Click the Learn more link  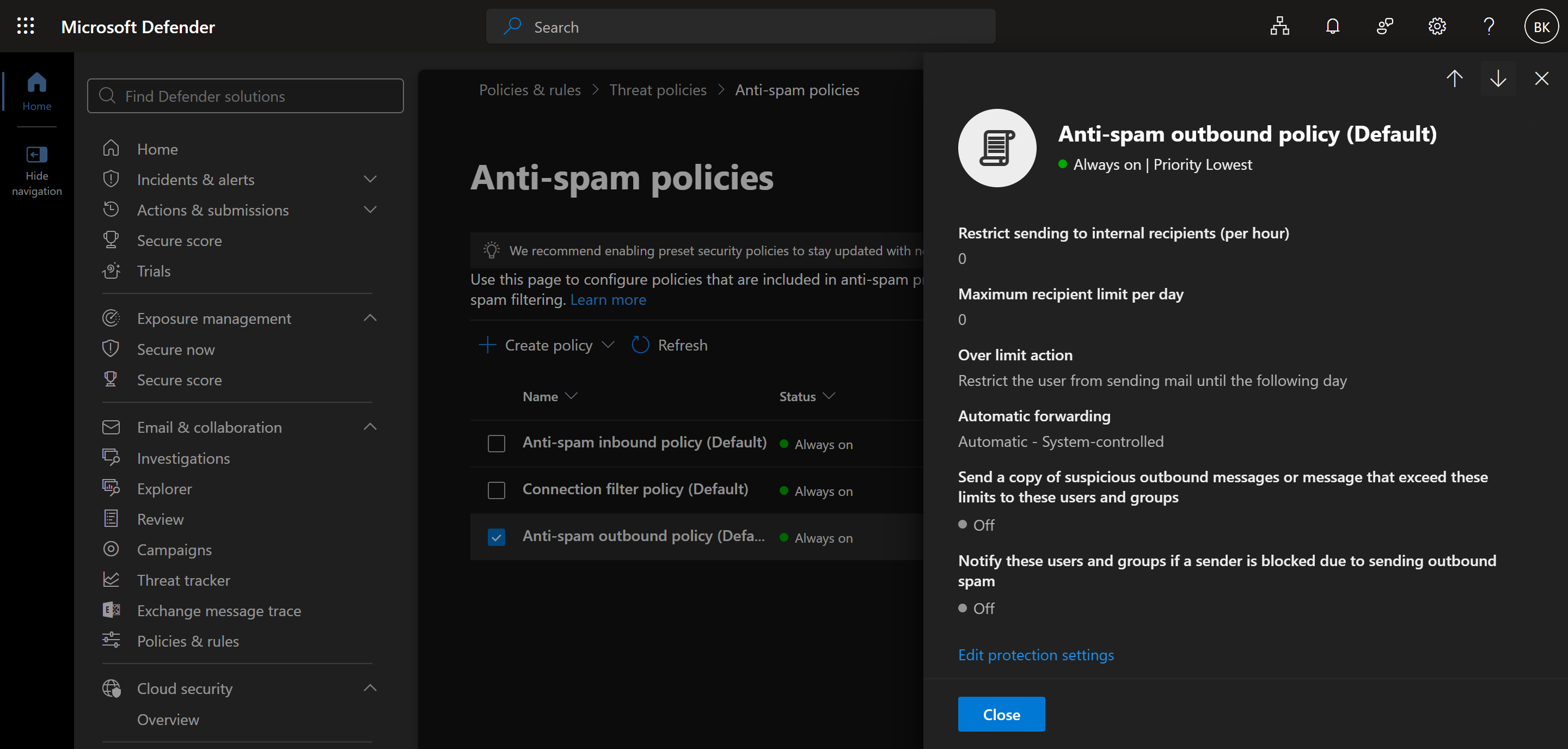[608, 299]
